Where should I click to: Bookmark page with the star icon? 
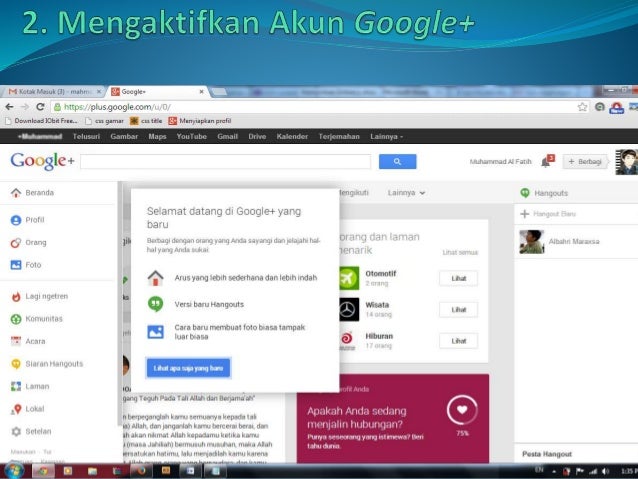pyautogui.click(x=582, y=107)
